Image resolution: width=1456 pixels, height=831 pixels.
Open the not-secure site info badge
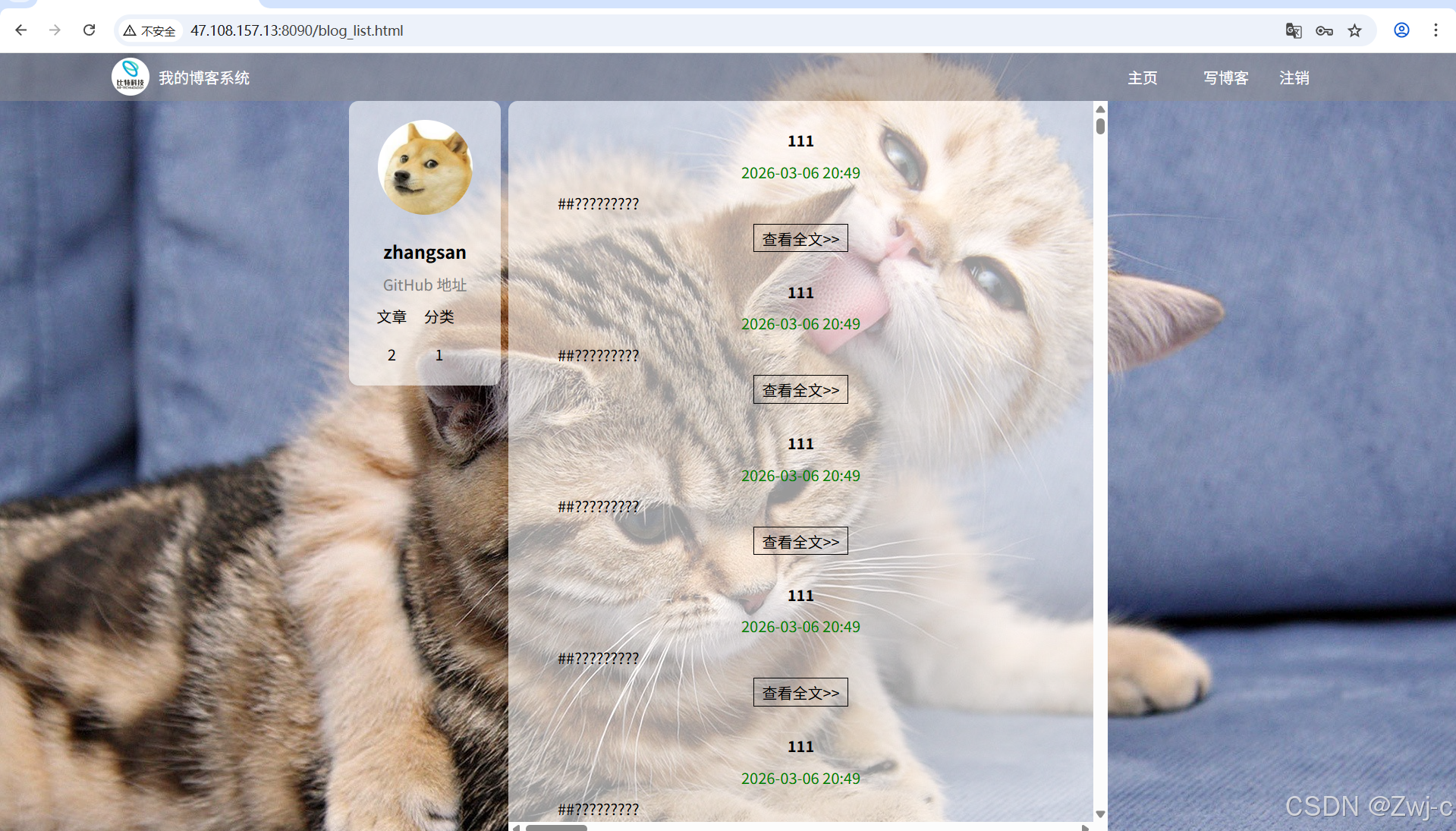150,30
